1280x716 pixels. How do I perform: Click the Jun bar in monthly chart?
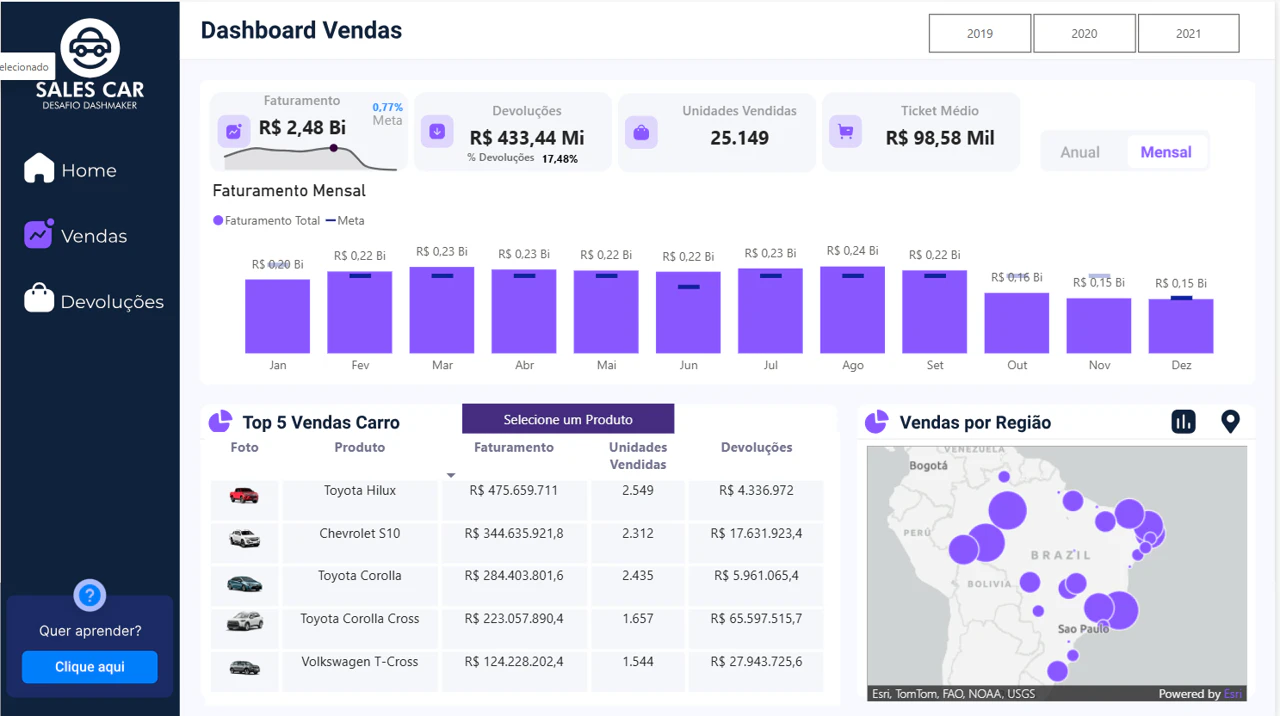click(688, 312)
